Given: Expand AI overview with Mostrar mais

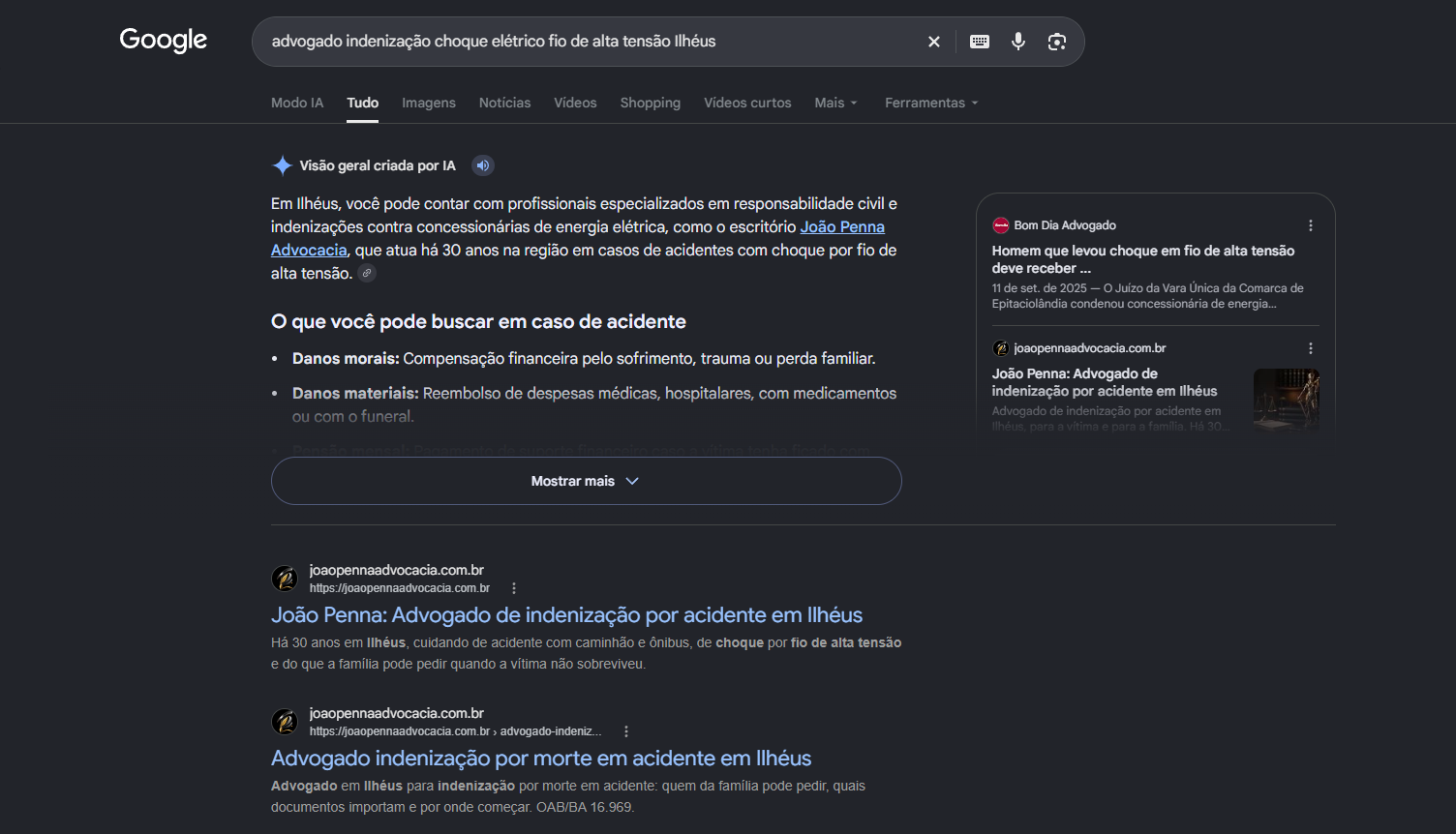Looking at the screenshot, I should pyautogui.click(x=587, y=481).
